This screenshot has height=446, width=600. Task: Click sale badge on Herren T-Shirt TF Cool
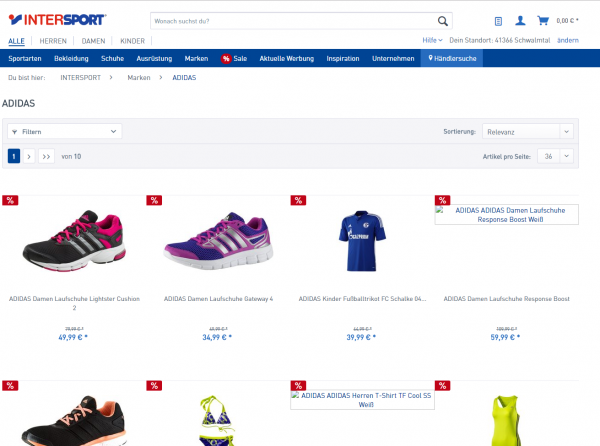click(x=298, y=386)
